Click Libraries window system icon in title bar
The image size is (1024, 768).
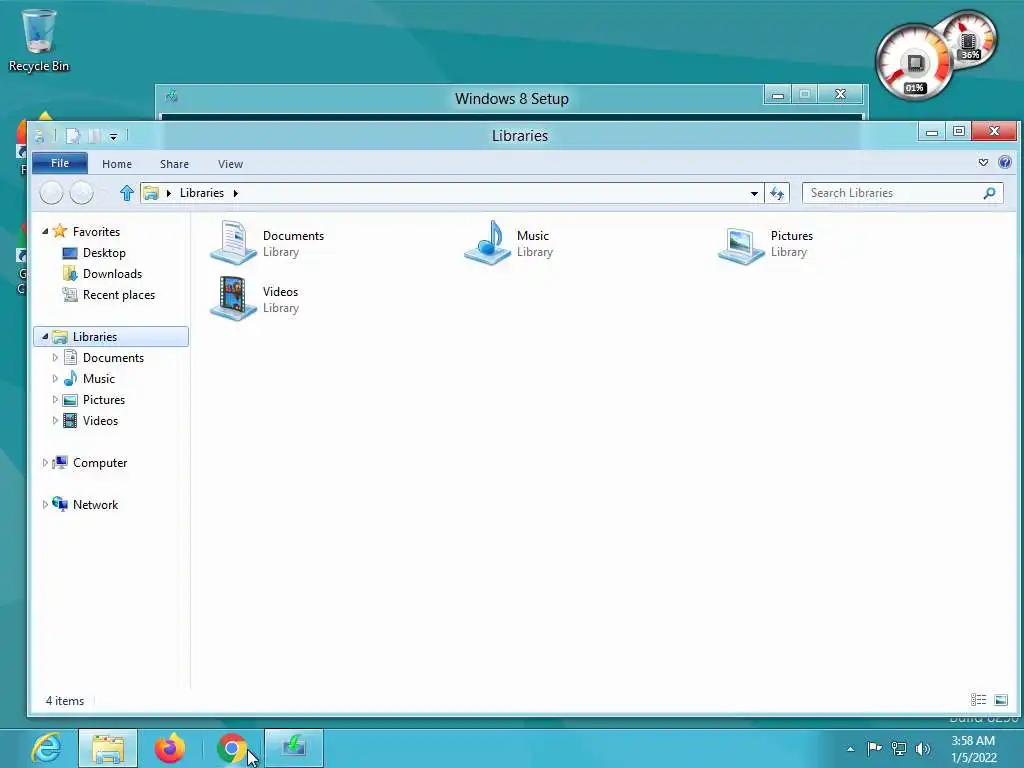[x=40, y=136]
